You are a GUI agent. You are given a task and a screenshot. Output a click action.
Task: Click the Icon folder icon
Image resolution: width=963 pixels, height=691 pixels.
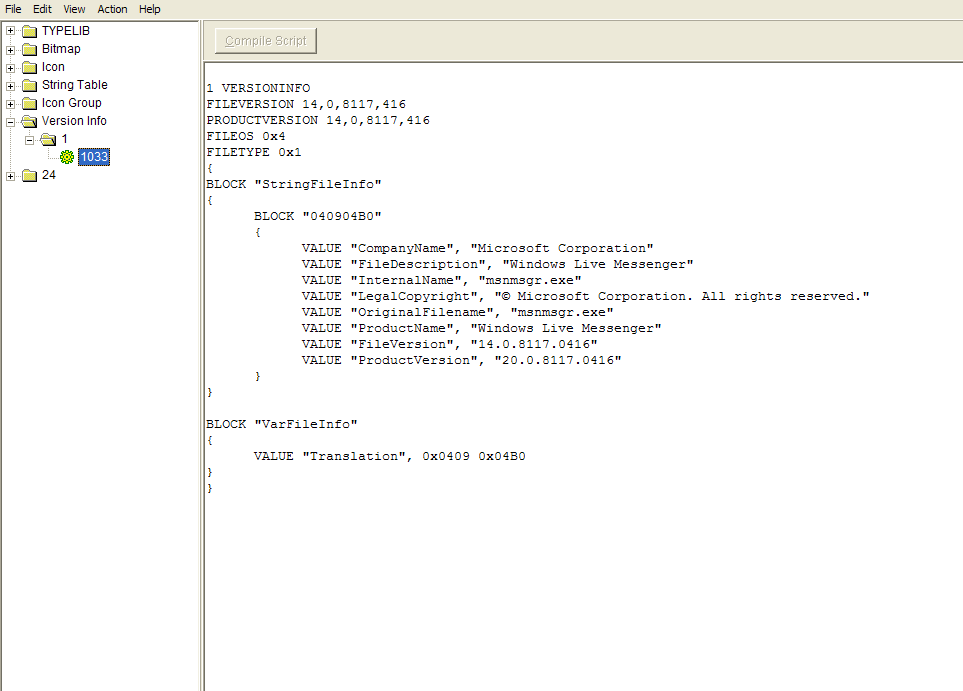click(29, 68)
